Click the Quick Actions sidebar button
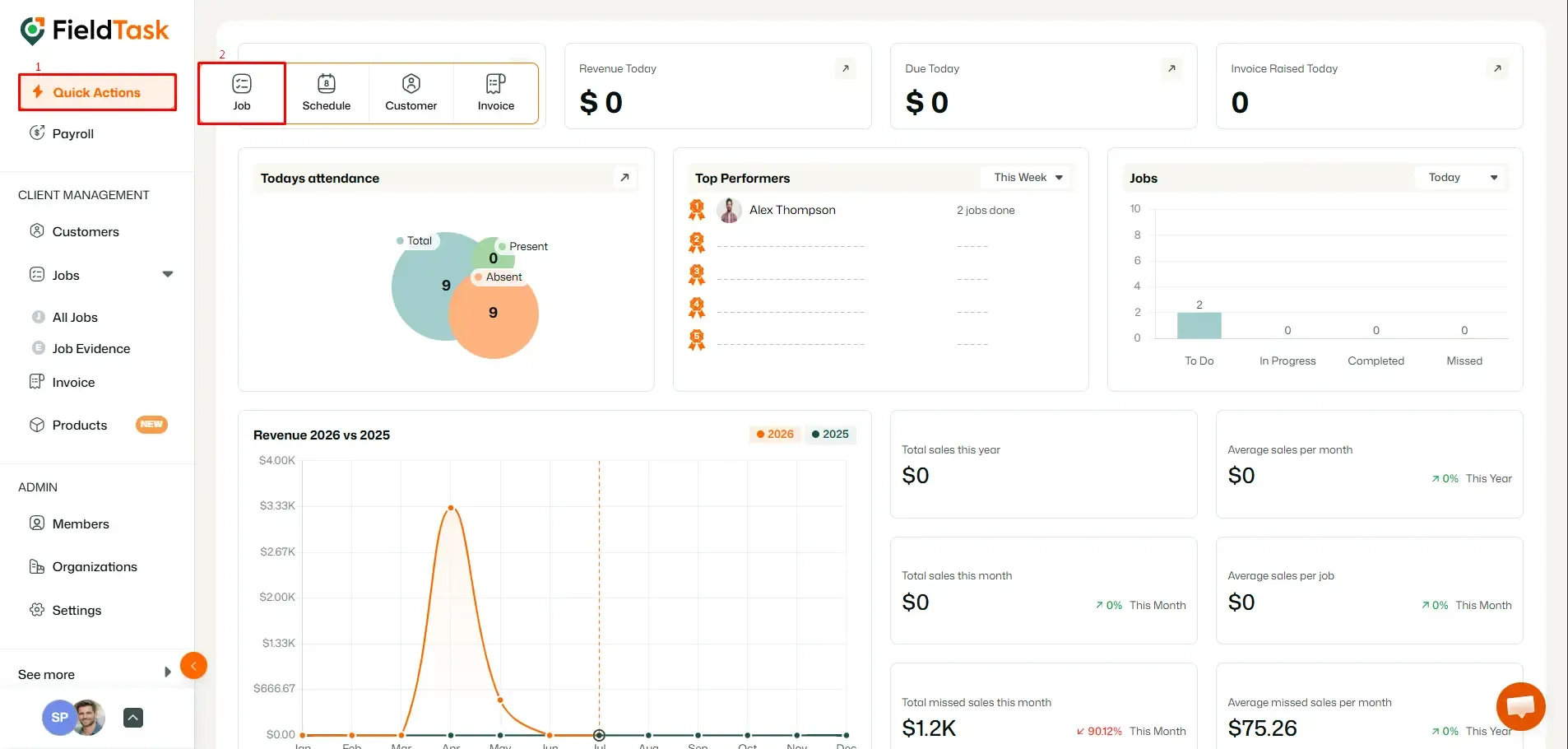 (97, 92)
